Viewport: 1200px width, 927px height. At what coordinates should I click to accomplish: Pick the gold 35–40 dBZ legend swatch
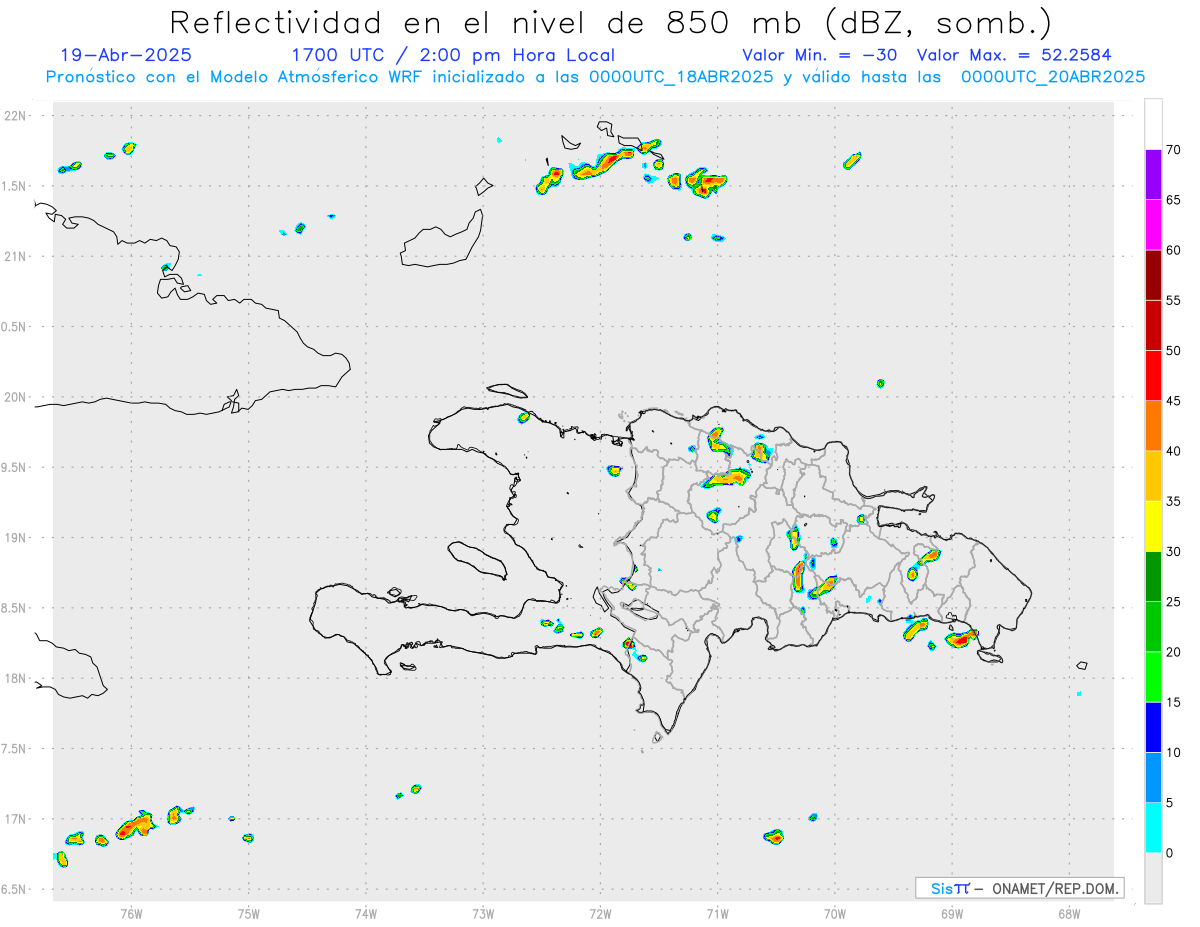point(1153,476)
